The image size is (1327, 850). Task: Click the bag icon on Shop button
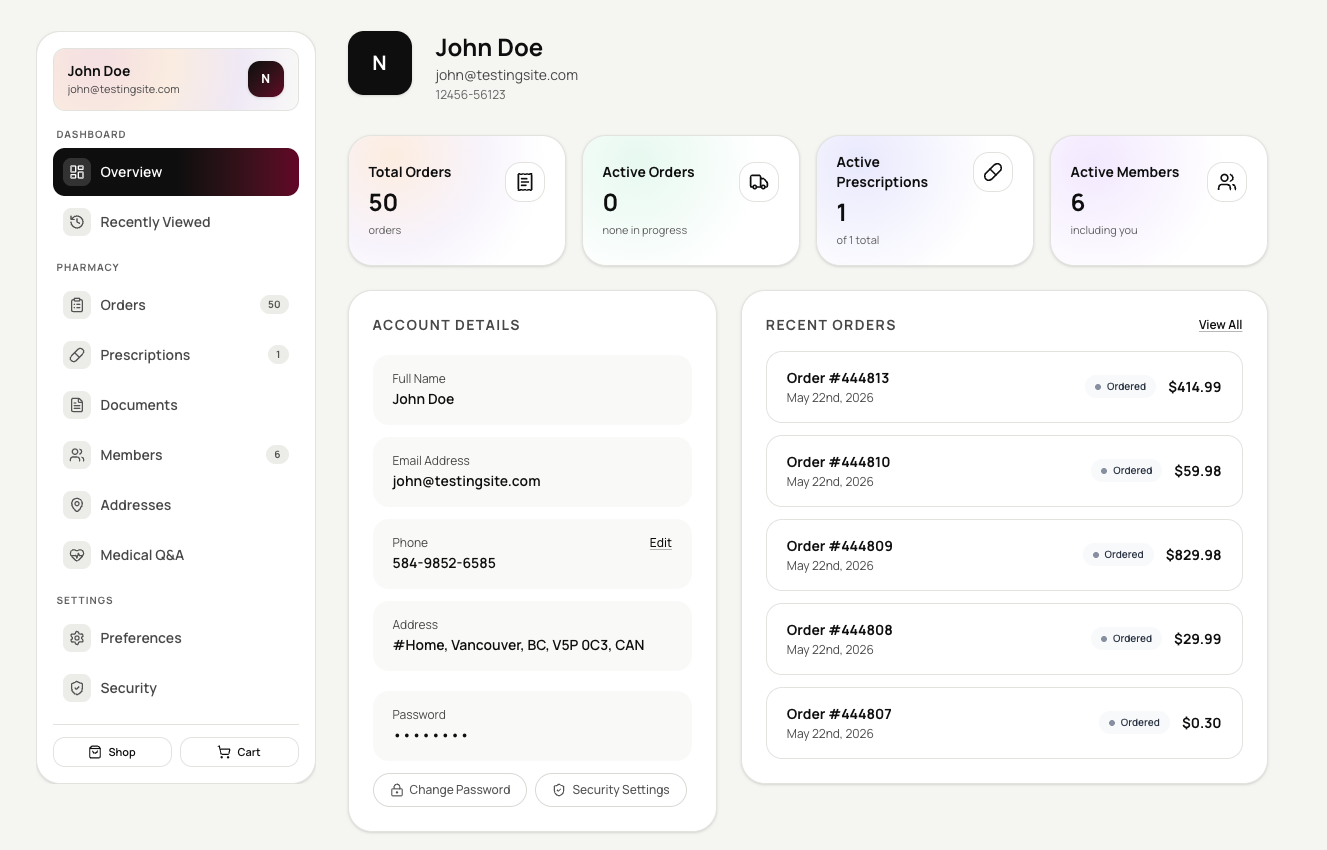(95, 752)
